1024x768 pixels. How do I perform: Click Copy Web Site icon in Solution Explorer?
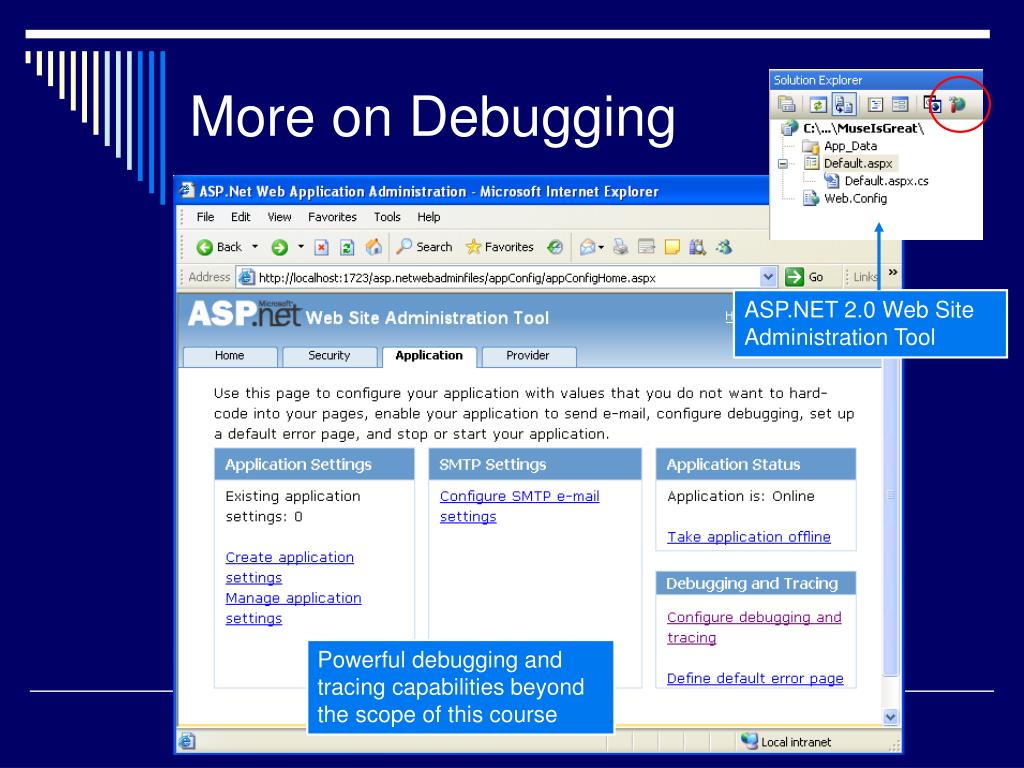(x=932, y=104)
